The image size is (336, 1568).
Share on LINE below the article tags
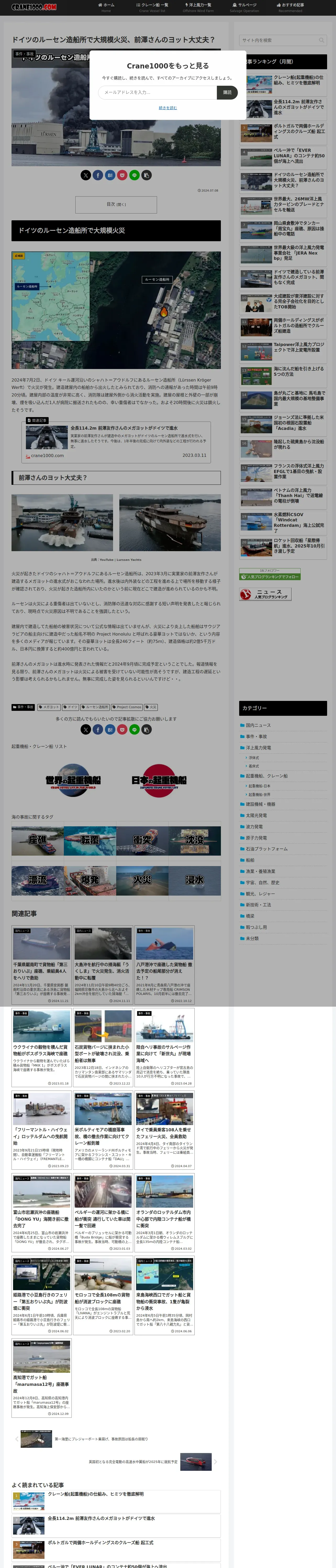134,729
